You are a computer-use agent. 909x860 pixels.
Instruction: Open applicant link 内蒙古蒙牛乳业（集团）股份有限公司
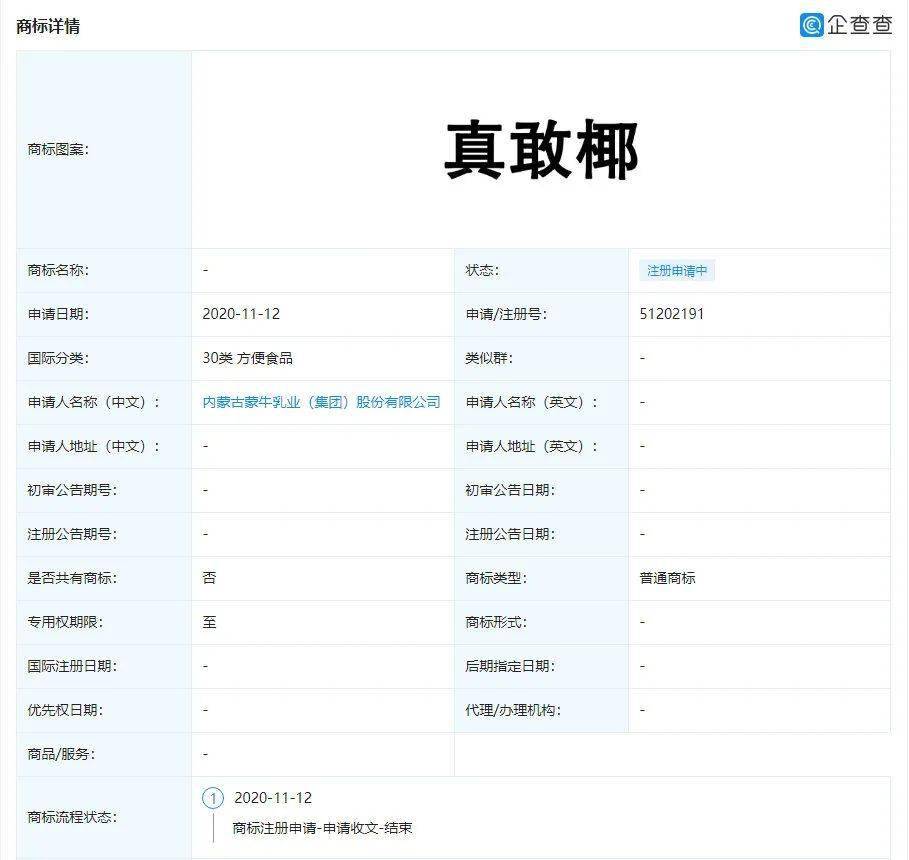[321, 402]
